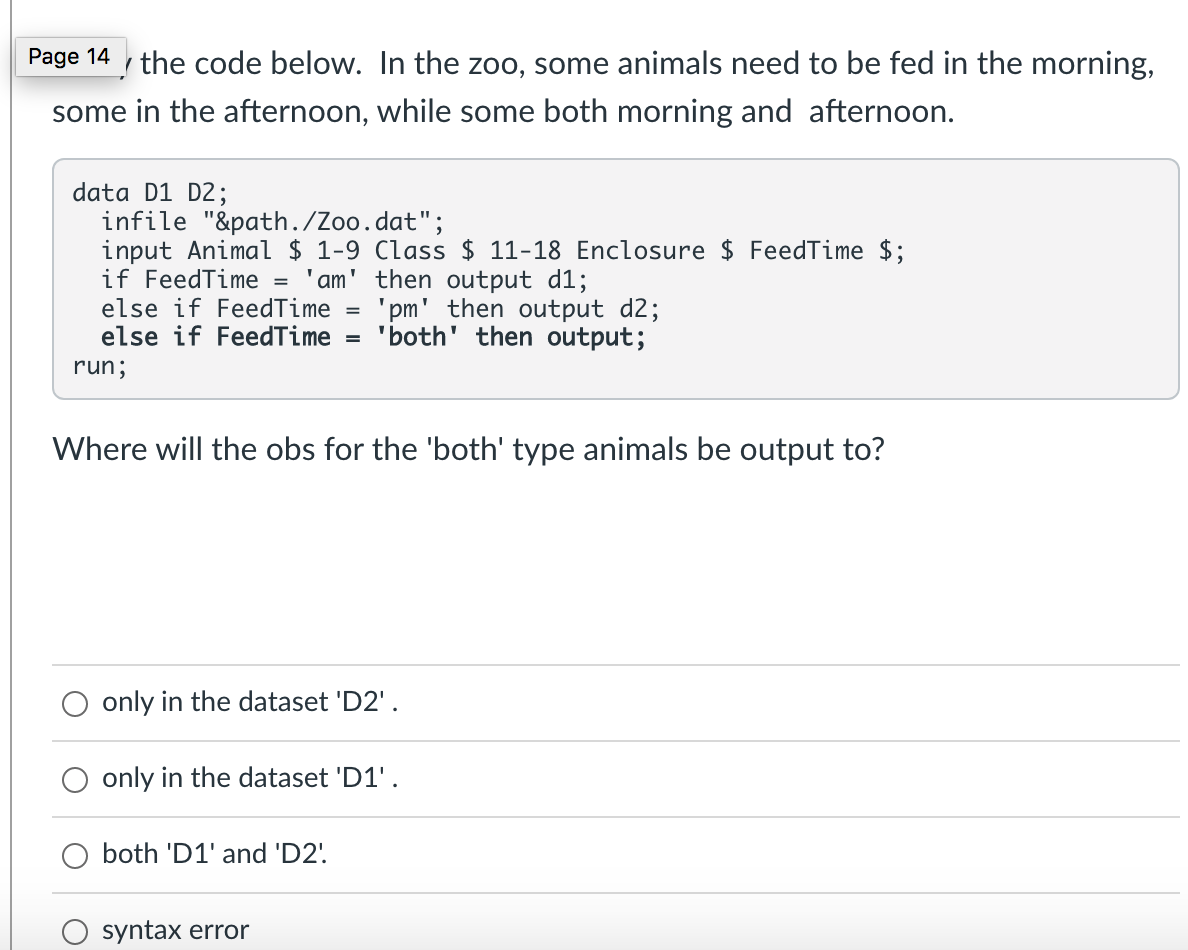
Task: Click the answer label "both 'D1' and 'D2'"
Action: [215, 854]
